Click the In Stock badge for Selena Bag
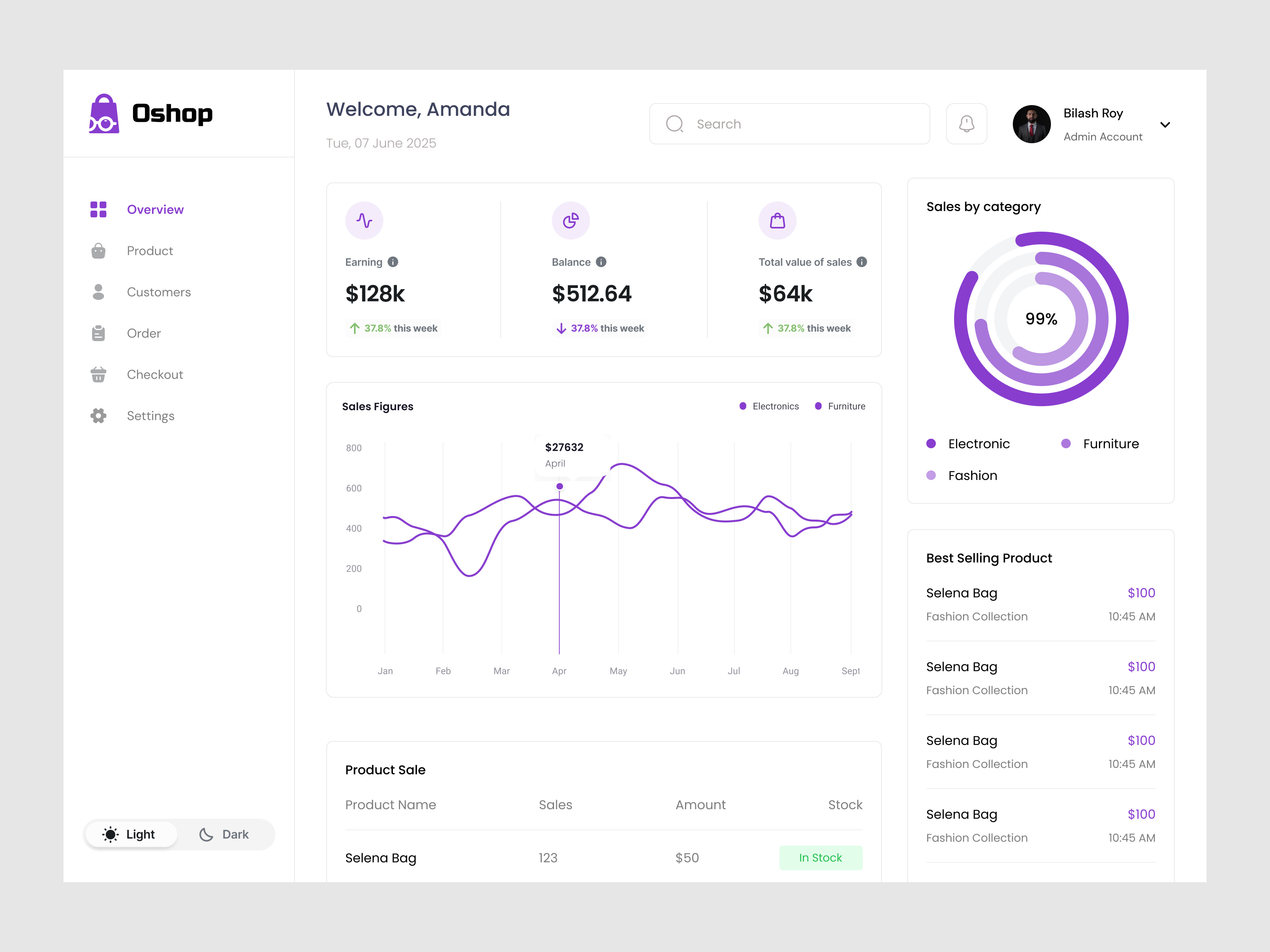 coord(820,857)
